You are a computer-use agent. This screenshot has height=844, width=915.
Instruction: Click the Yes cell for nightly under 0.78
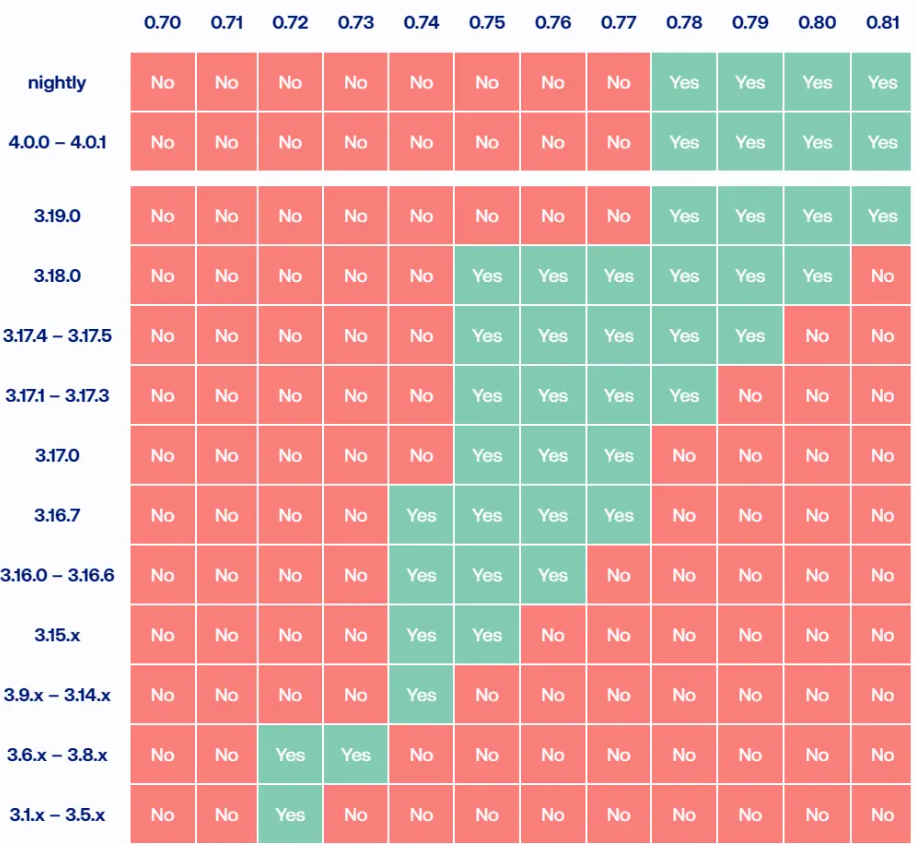click(x=684, y=83)
